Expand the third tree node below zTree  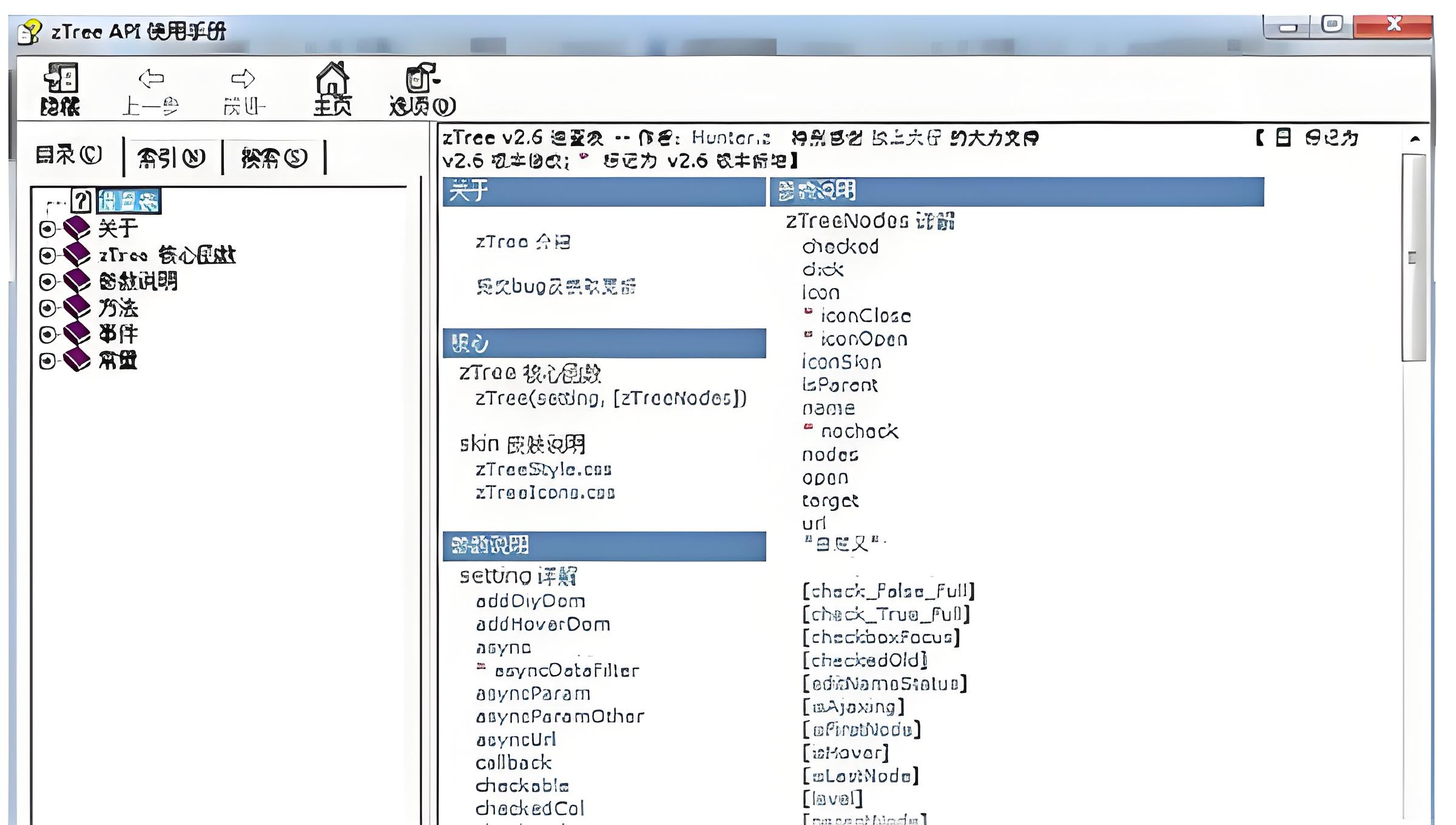(47, 281)
